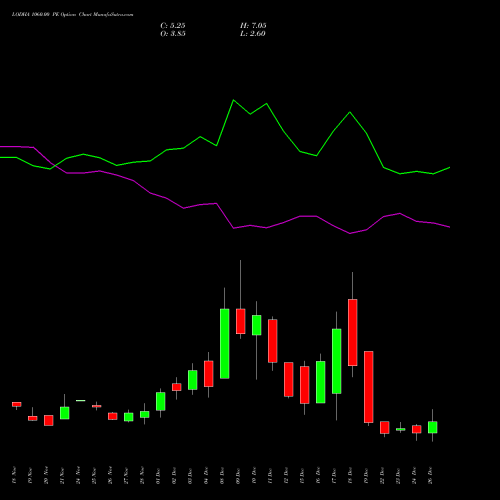
Task: Select the green candle for 10 Dec
Action: point(257,325)
